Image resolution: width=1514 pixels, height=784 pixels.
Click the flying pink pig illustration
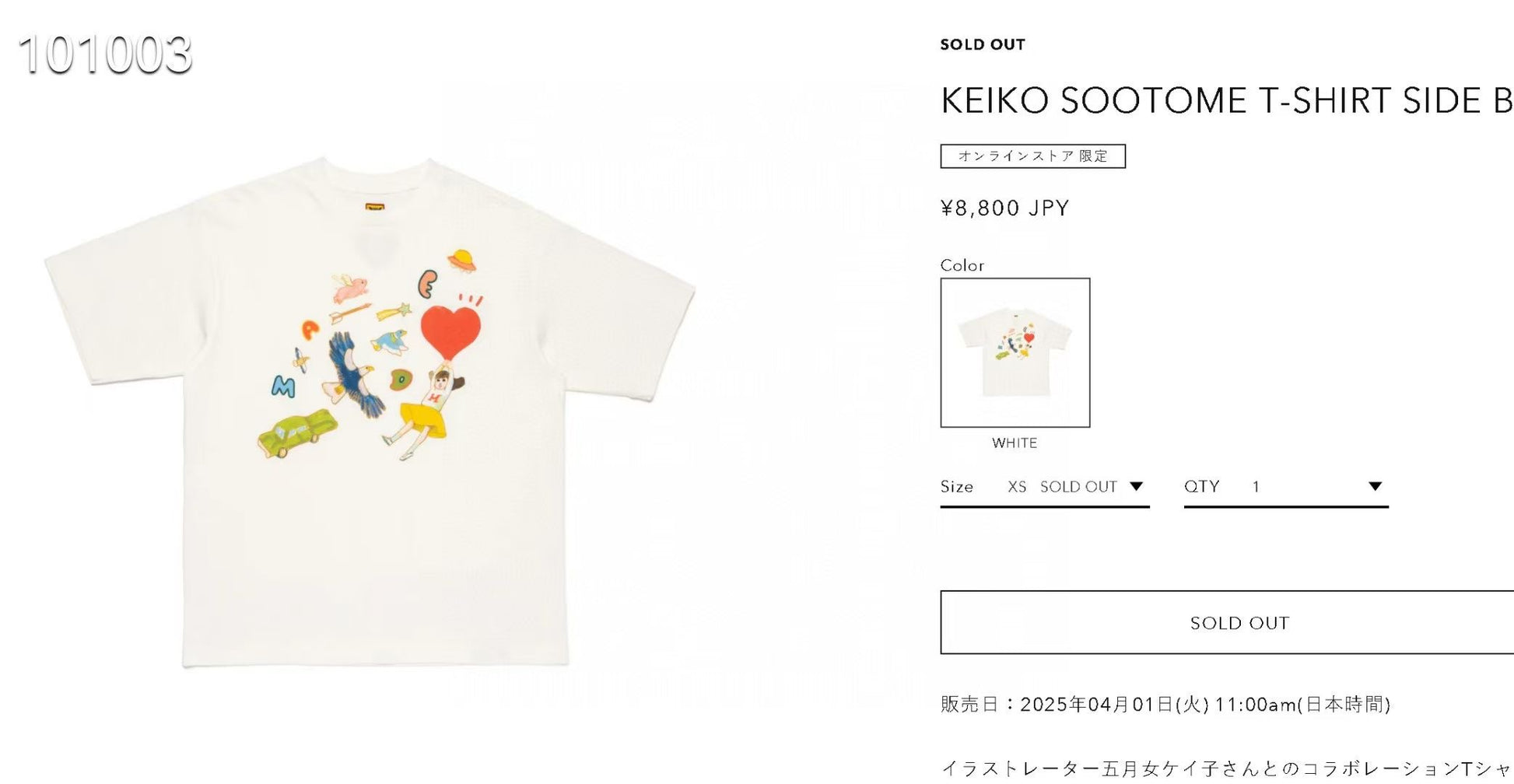click(x=349, y=288)
